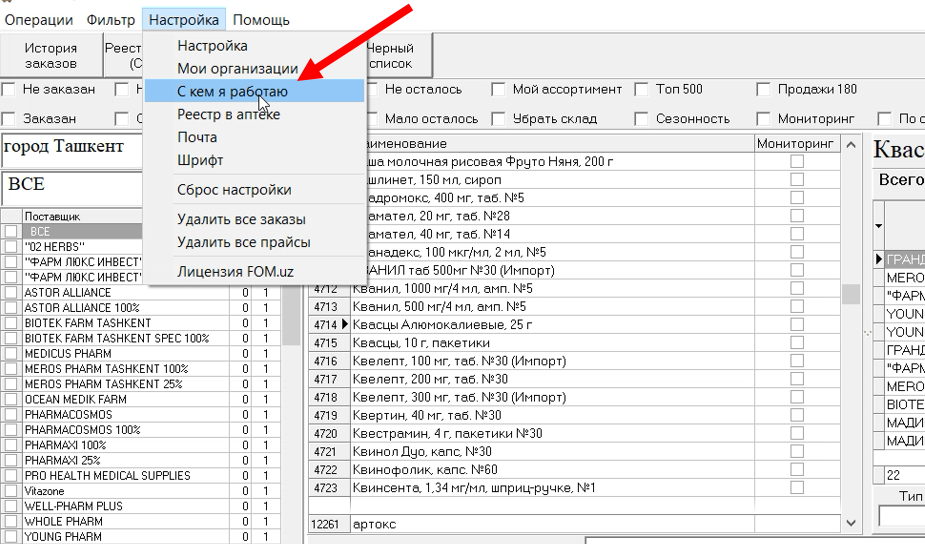
Task: Click the supplier list scrollbar thumb
Action: click(x=291, y=317)
